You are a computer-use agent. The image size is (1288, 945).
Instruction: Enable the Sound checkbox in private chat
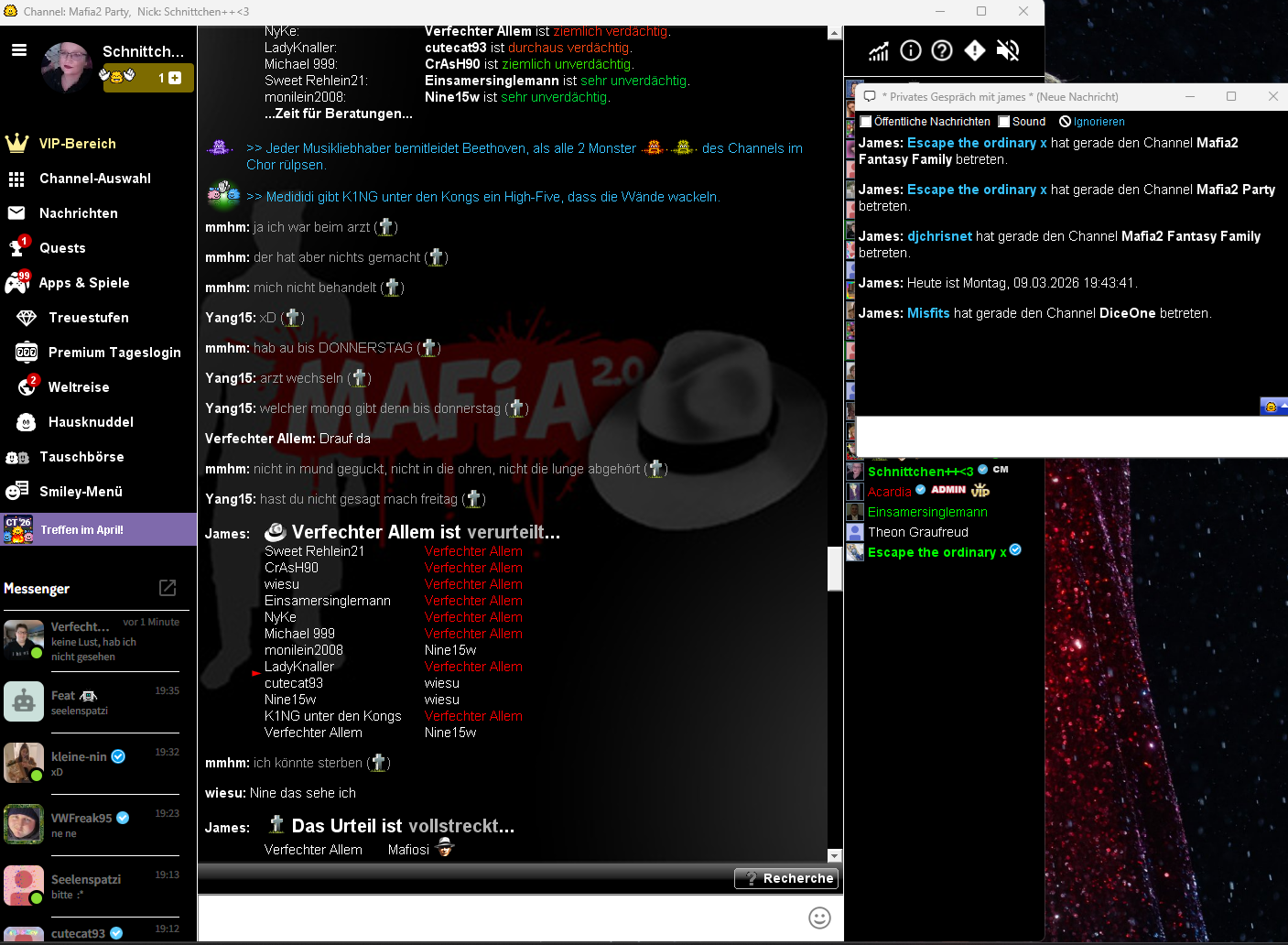point(1004,122)
